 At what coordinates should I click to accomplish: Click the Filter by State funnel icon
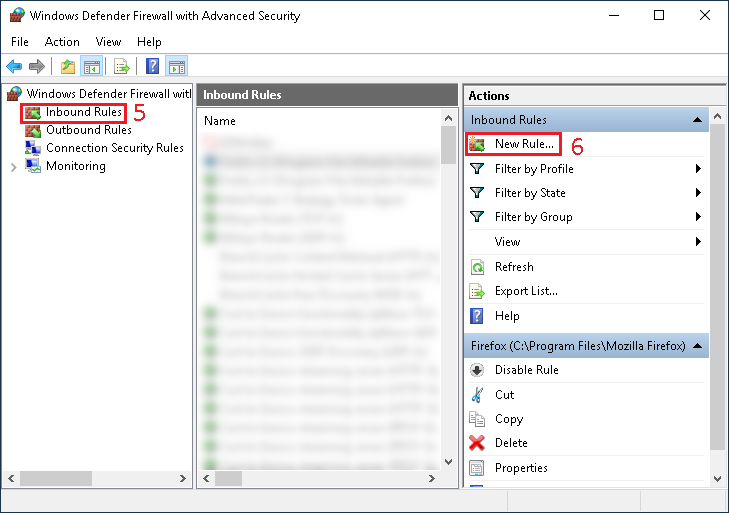(477, 193)
